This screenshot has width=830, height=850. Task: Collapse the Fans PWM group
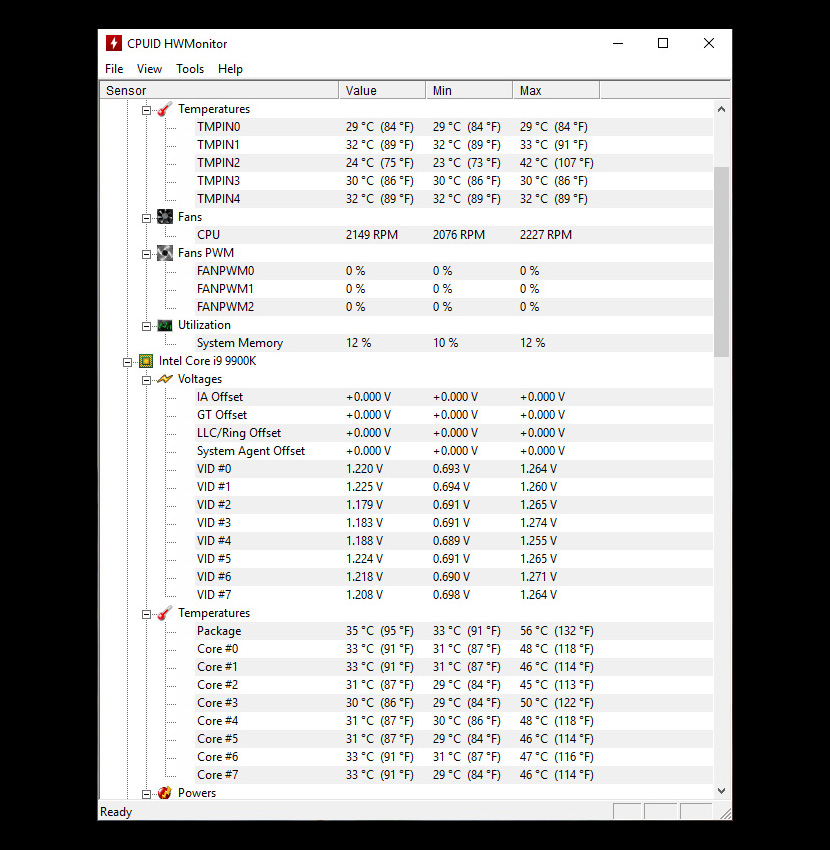point(146,254)
